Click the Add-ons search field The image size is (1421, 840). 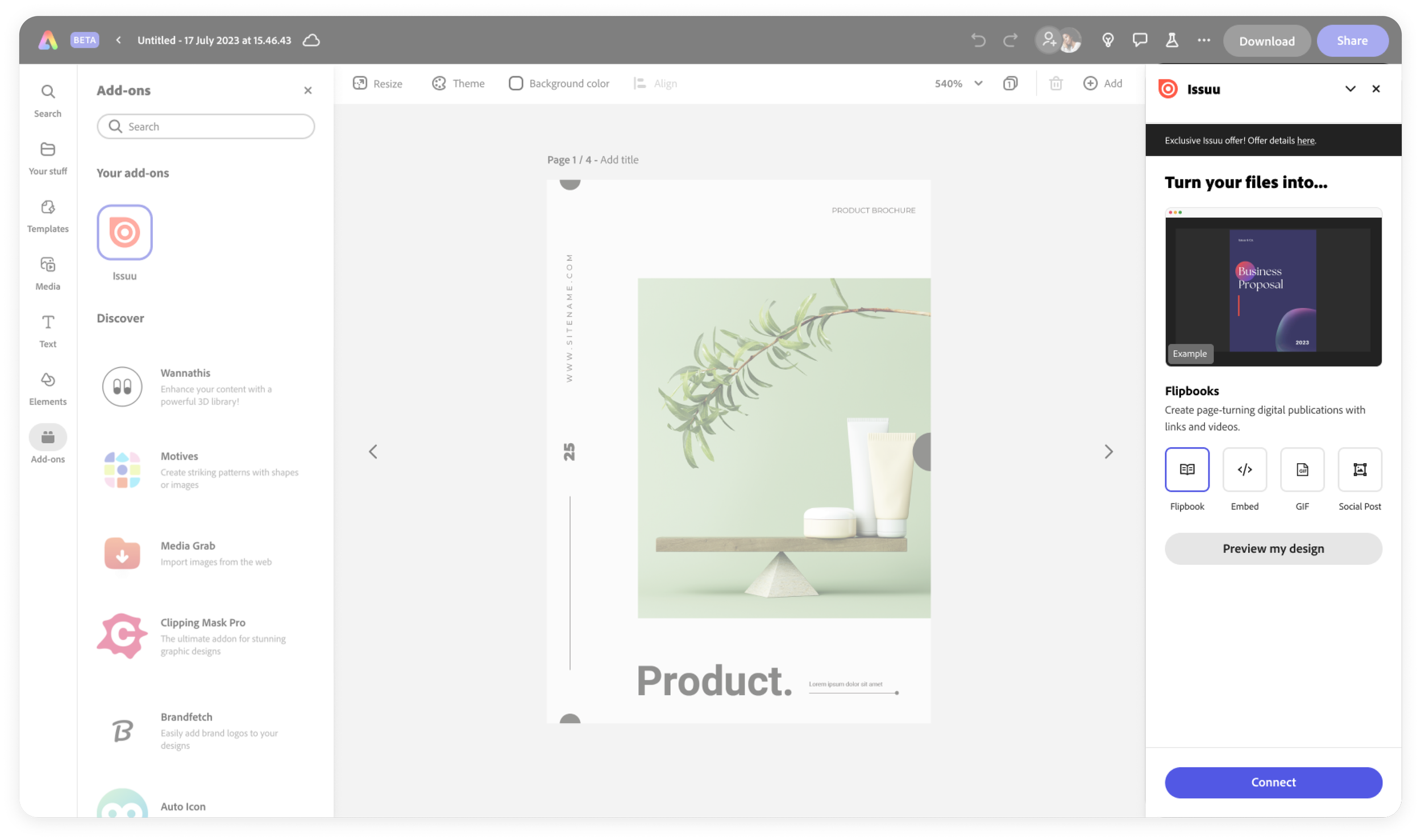[x=206, y=126]
